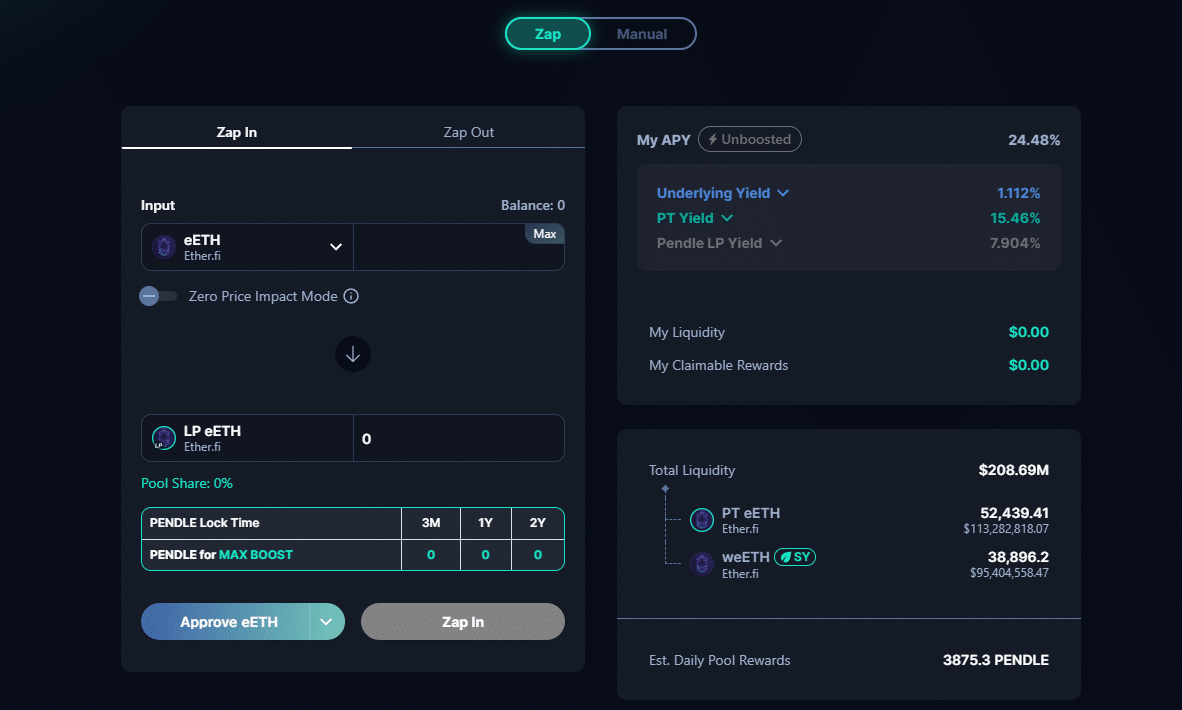This screenshot has height=710, width=1182.
Task: Open the Approve eETH dropdown arrow
Action: (325, 621)
